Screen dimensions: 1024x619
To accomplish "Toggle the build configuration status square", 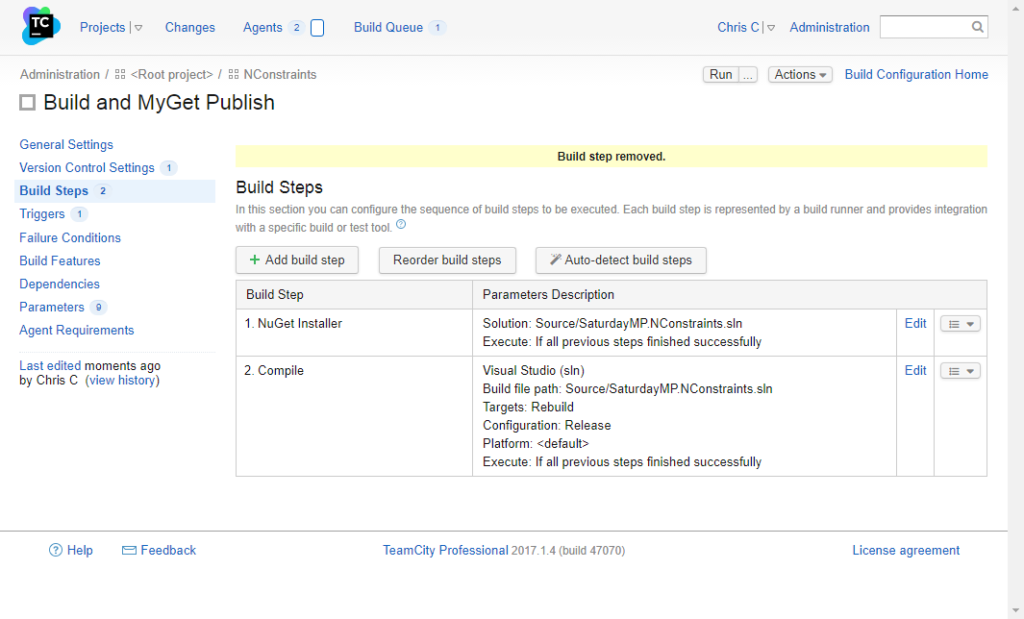I will point(28,103).
